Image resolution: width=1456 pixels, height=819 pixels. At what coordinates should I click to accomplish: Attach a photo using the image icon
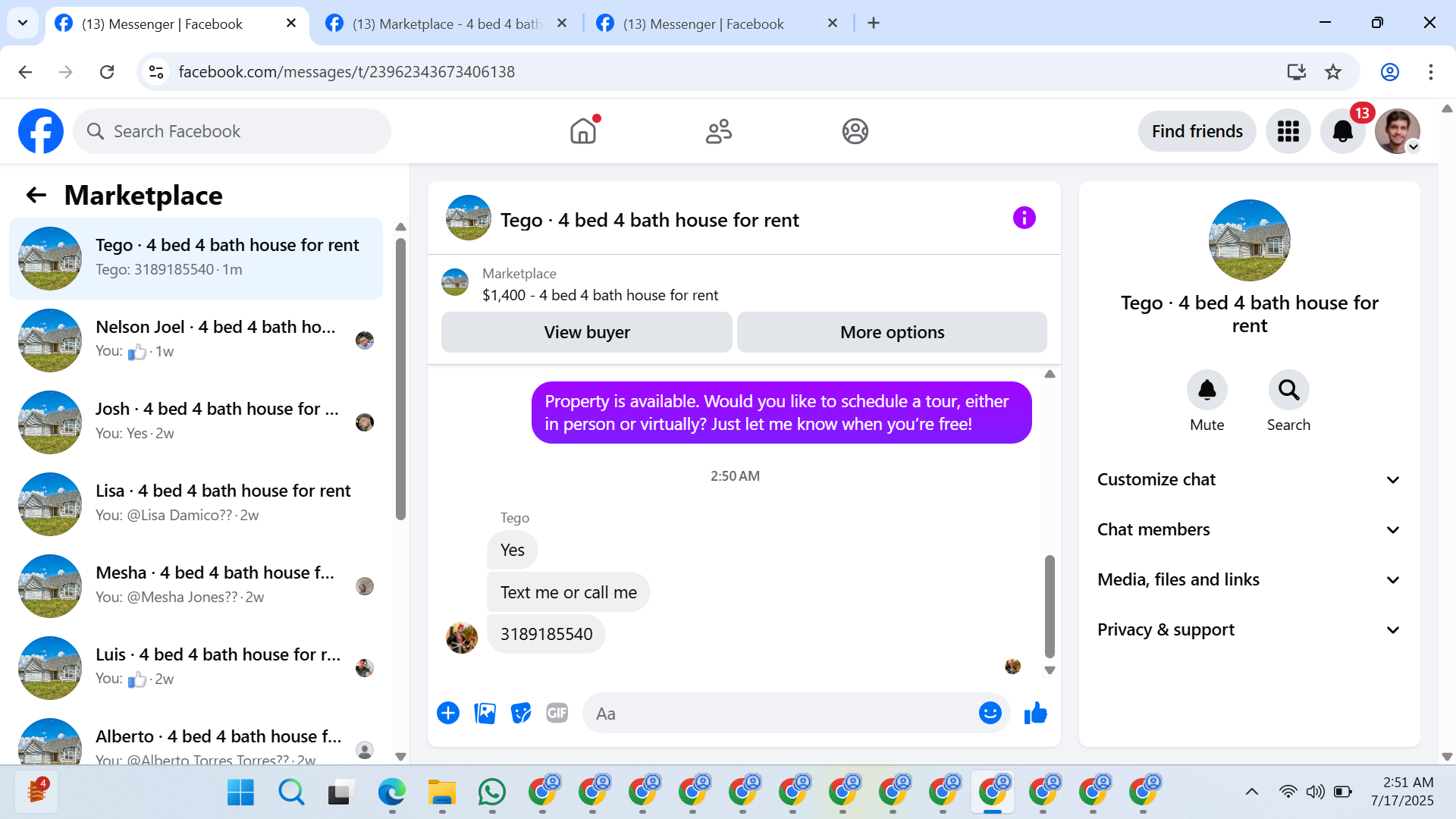pyautogui.click(x=485, y=713)
